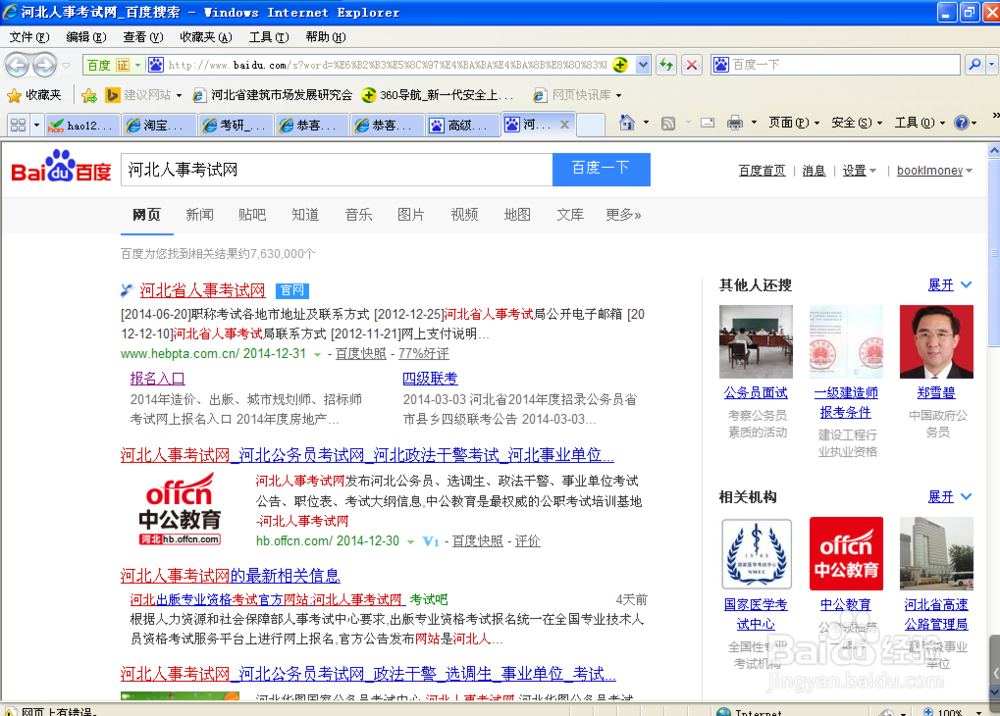Click the Baidu logo
This screenshot has width=1000, height=716.
[x=61, y=167]
